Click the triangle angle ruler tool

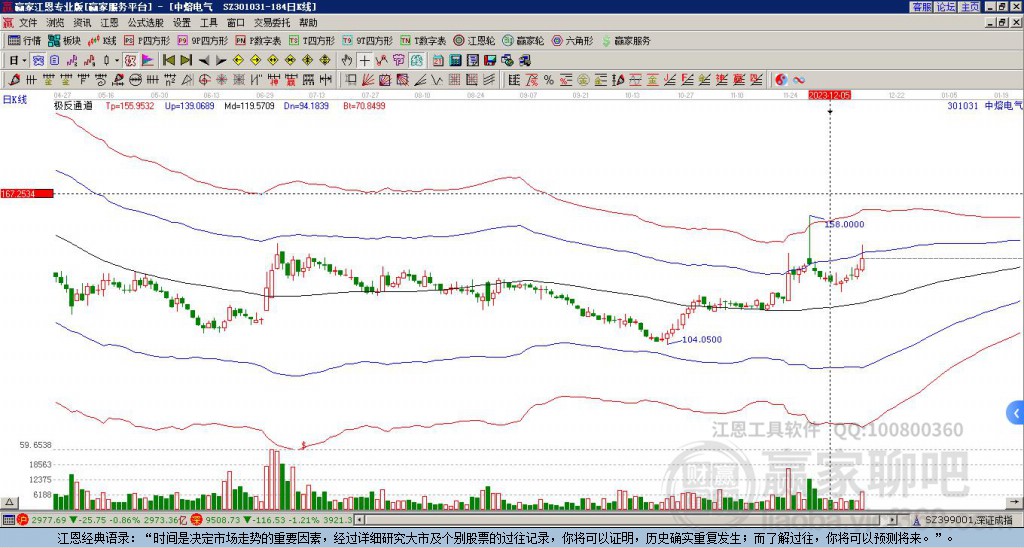[x=187, y=80]
